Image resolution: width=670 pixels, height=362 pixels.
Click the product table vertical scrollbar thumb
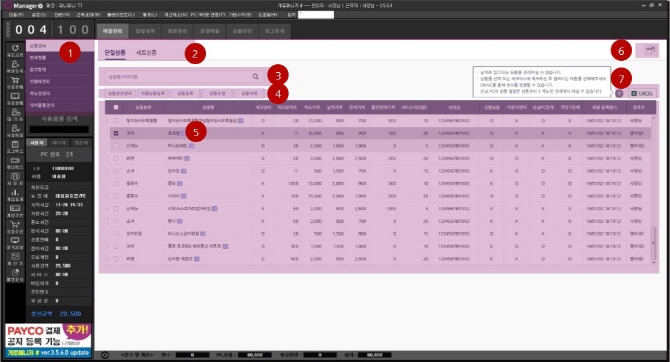(x=653, y=242)
